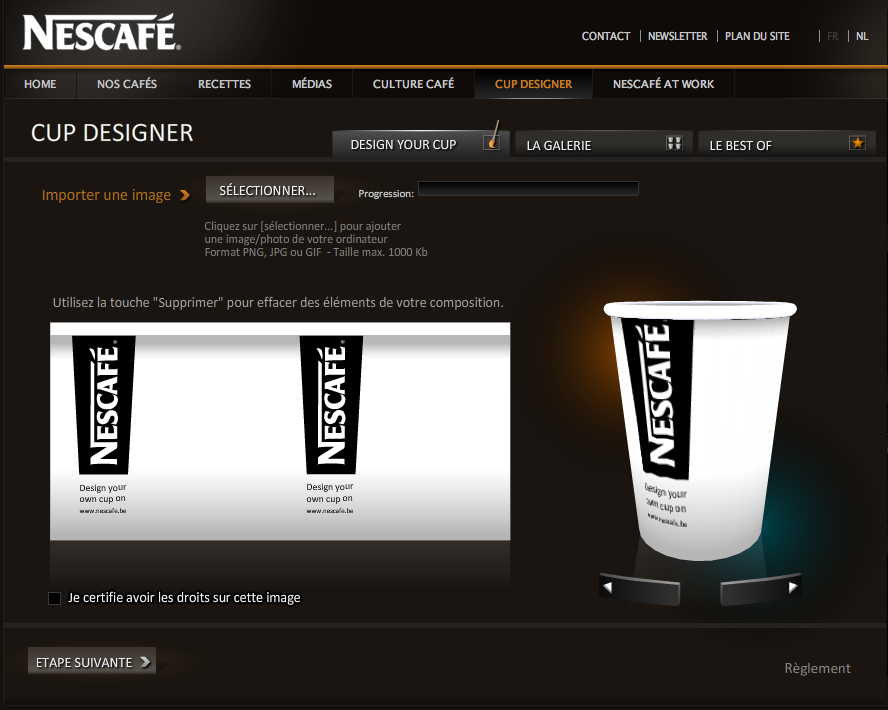Check the image rights certification box

pyautogui.click(x=54, y=598)
